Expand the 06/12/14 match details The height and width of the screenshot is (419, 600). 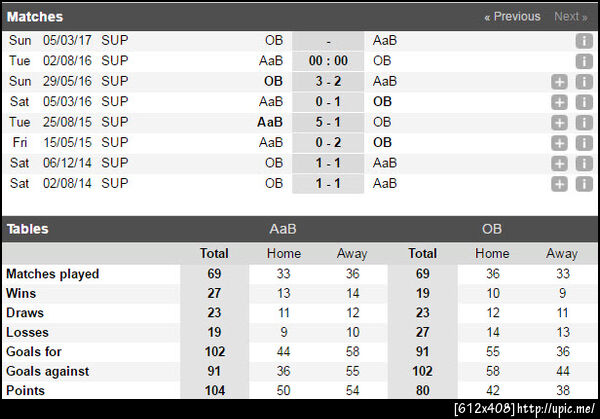560,163
